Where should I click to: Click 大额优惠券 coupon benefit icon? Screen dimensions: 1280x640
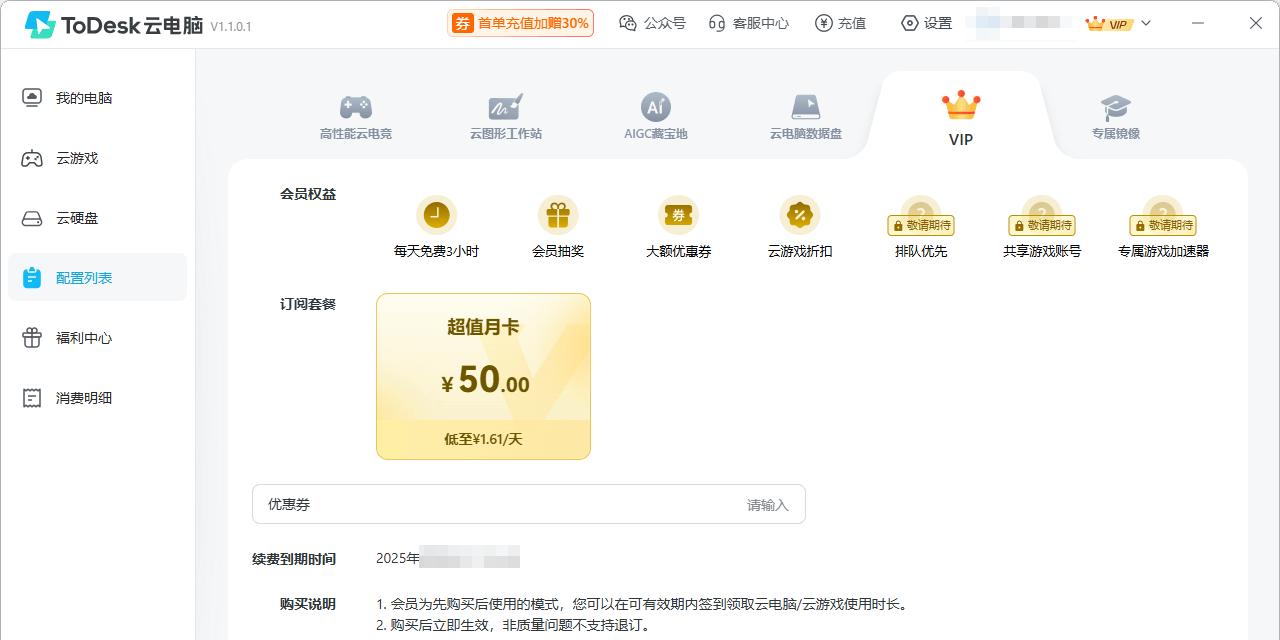pyautogui.click(x=678, y=214)
